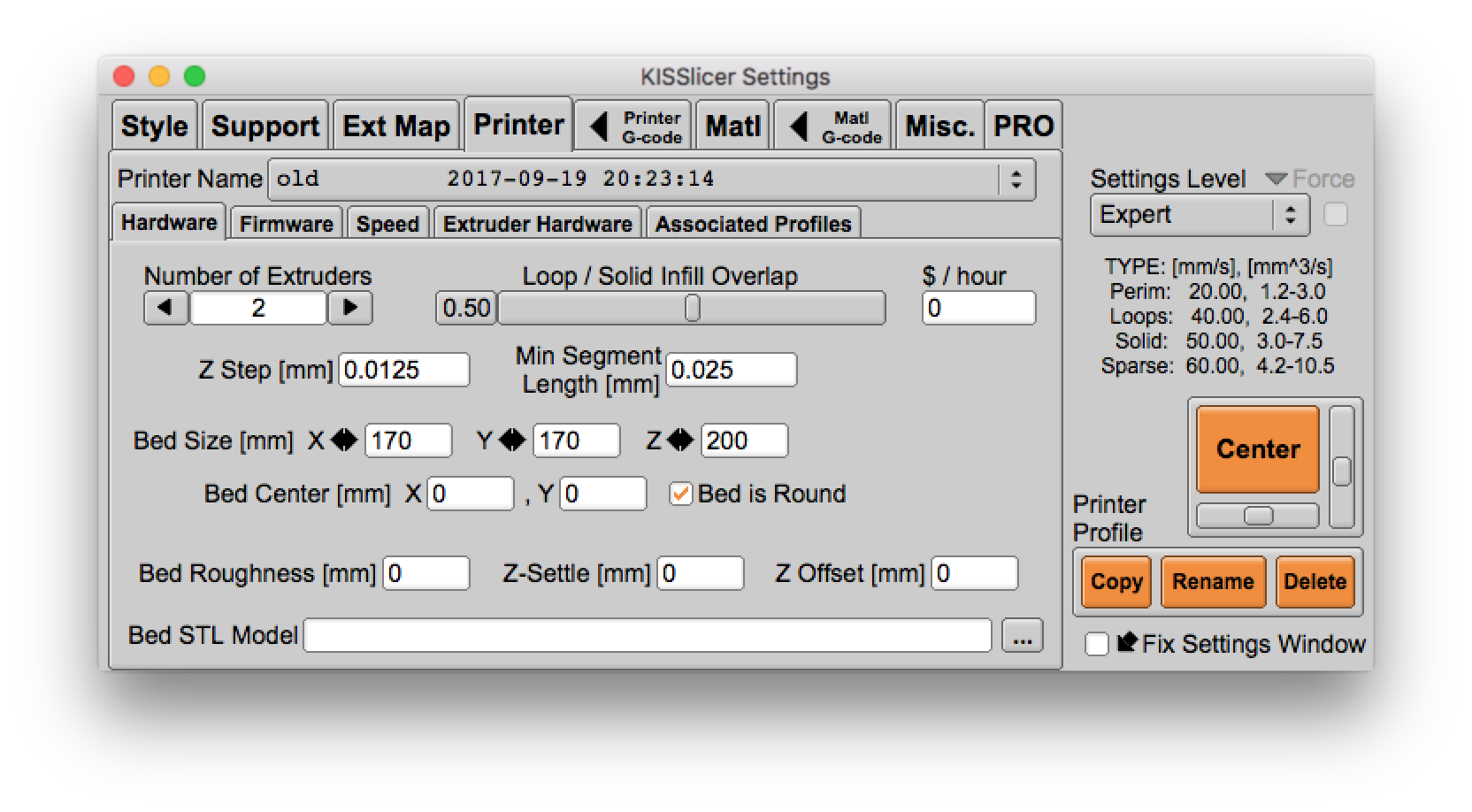Click the pin icon beside Fix Settings Window

pos(1126,642)
